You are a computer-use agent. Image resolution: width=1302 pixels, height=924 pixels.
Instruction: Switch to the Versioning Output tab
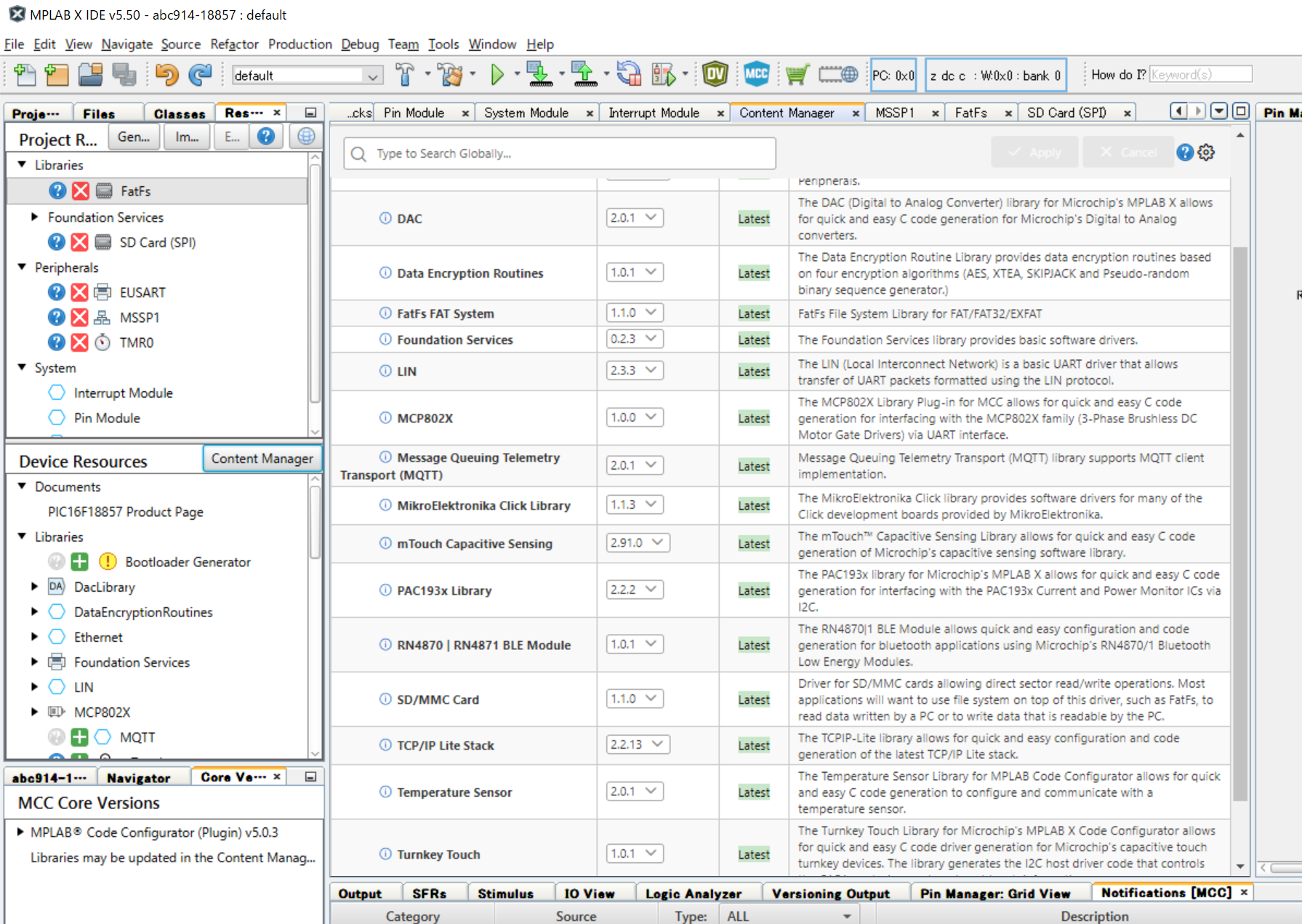coord(830,893)
